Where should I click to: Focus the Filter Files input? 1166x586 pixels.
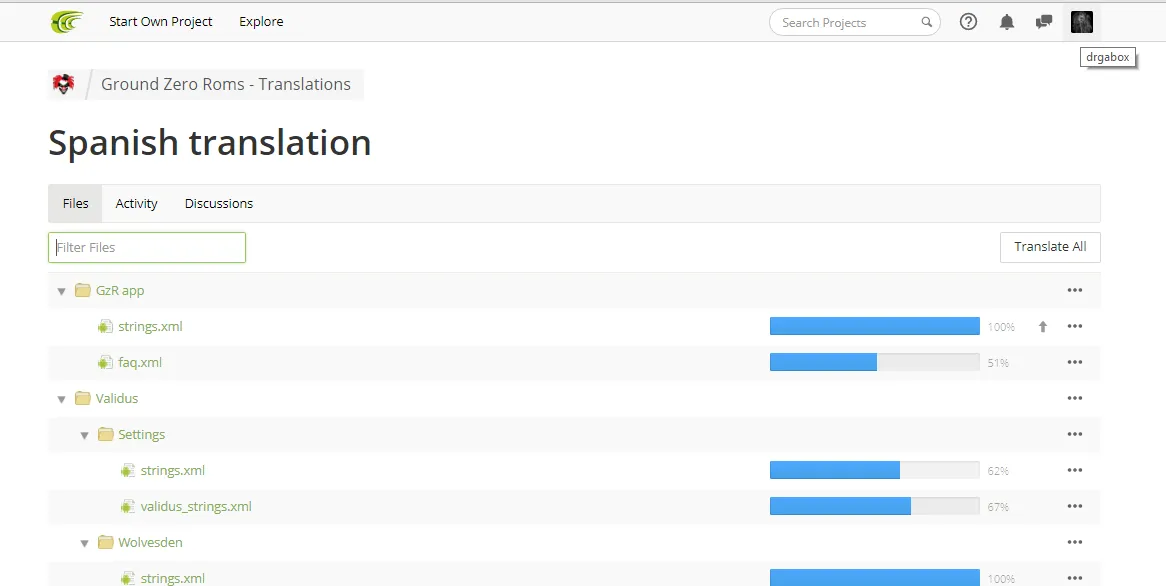click(146, 248)
